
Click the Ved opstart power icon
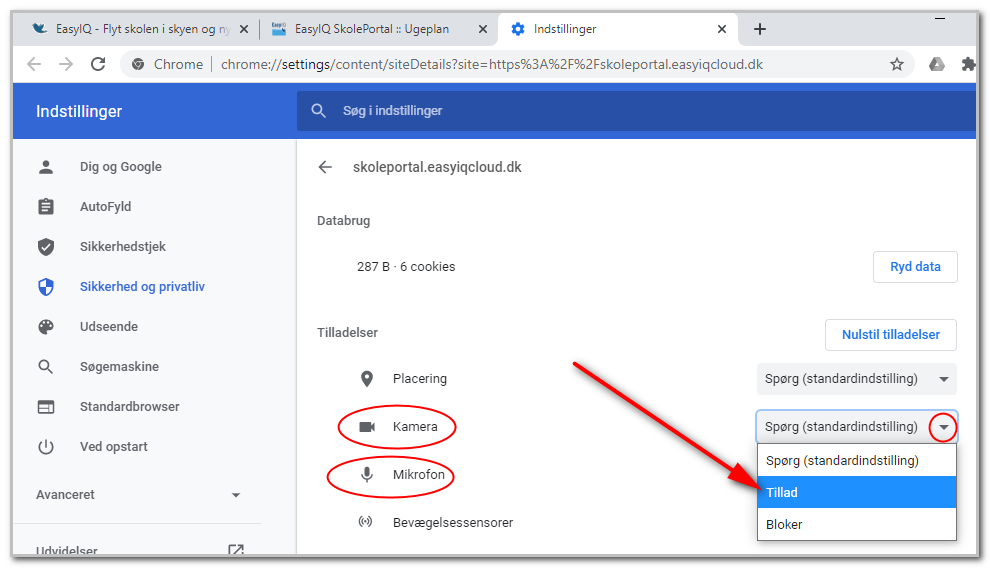[x=46, y=447]
